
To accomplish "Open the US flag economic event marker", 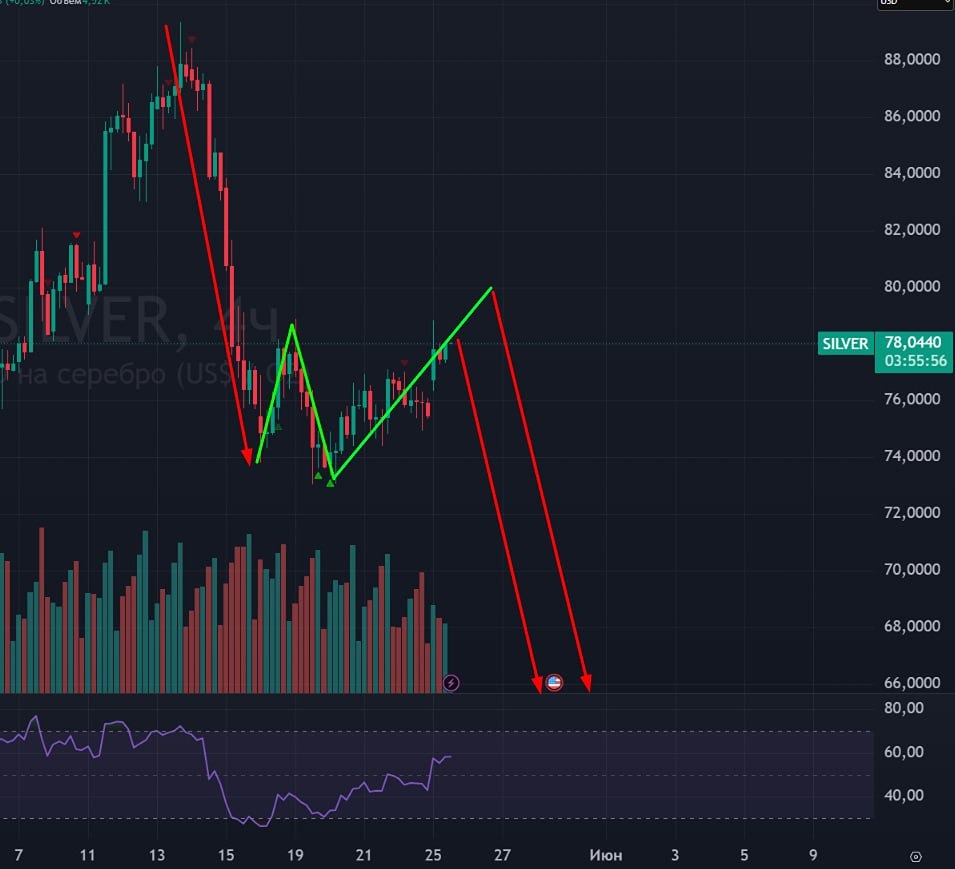I will point(554,683).
